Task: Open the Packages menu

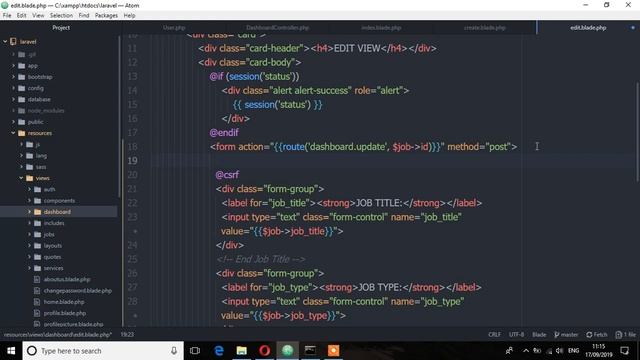Action: coord(106,16)
